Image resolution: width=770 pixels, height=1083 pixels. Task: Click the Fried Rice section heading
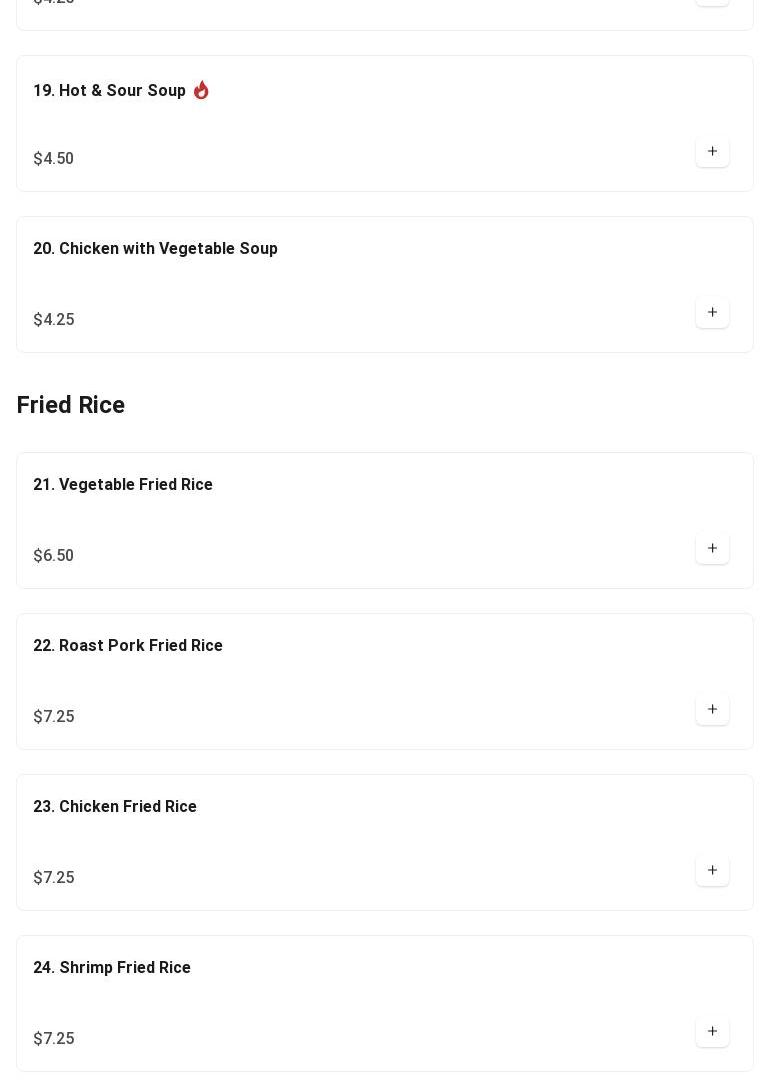tap(70, 405)
